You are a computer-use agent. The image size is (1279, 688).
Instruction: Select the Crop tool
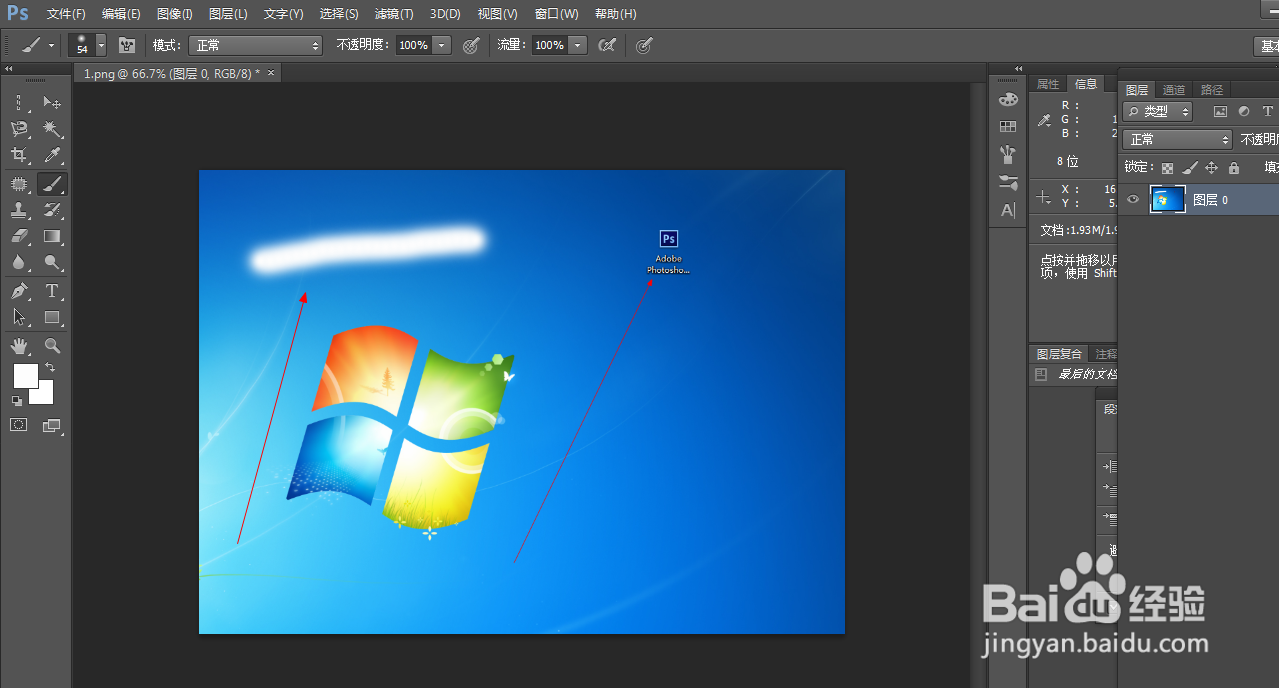pyautogui.click(x=19, y=156)
